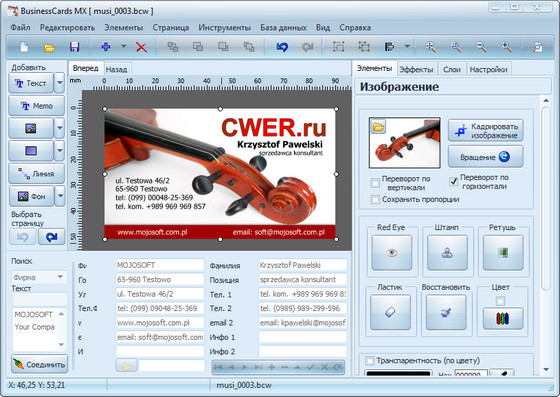This screenshot has height=397, width=560.
Task: Click the blue plus add icon in the toolbar
Action: coord(106,47)
